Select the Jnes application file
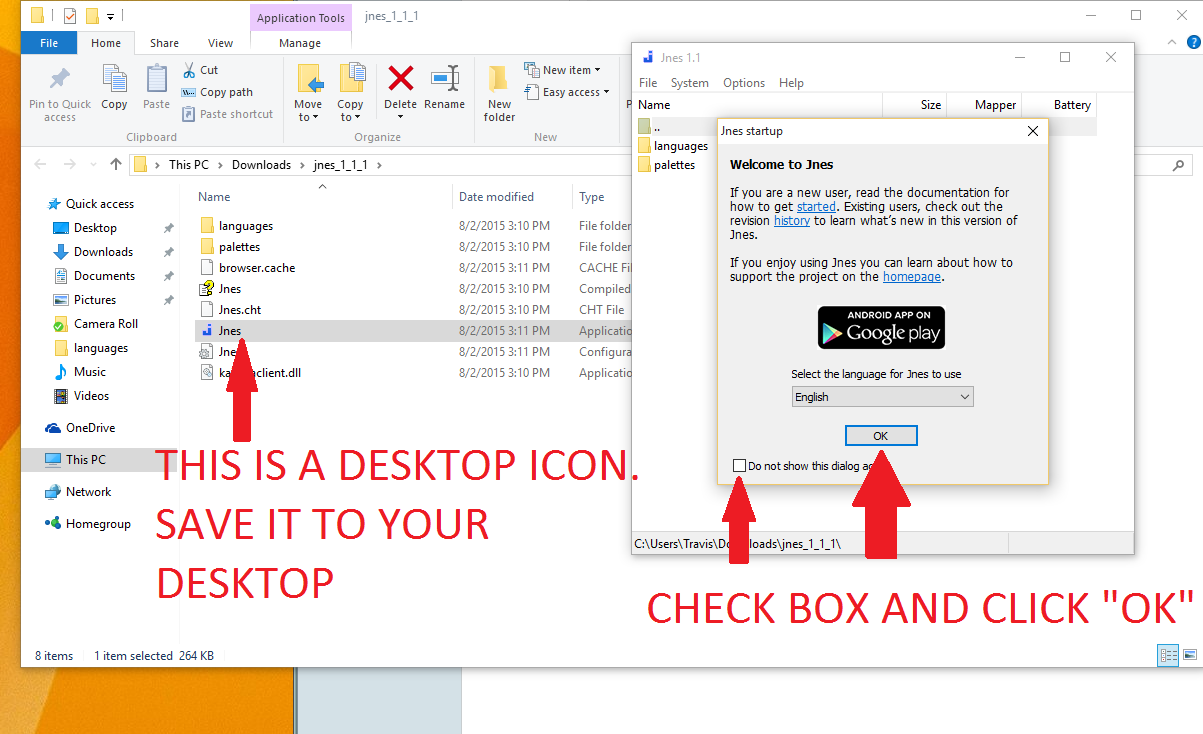Viewport: 1203px width, 734px height. 229,331
